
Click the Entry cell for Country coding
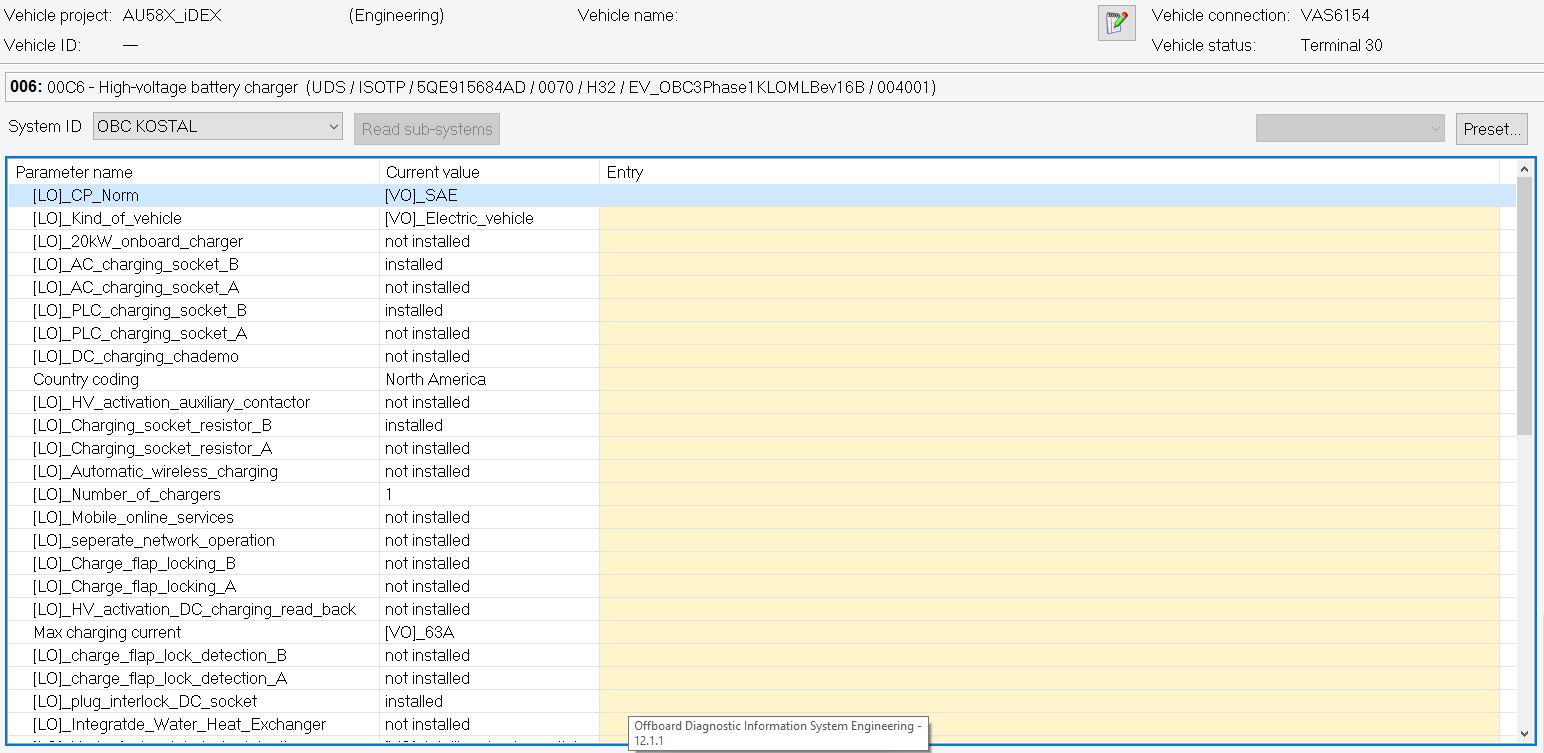[x=1048, y=379]
